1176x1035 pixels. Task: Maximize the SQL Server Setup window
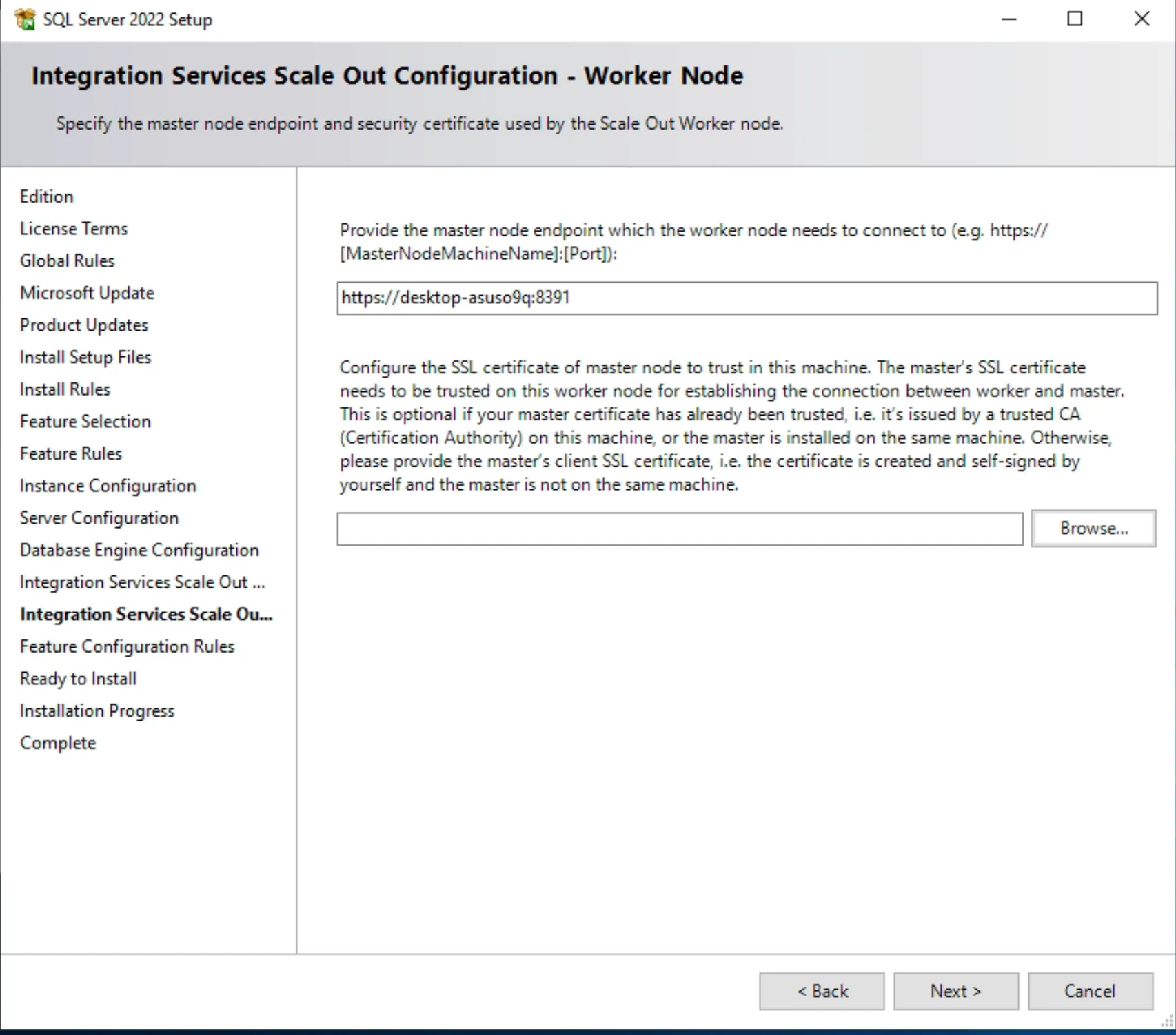pos(1075,19)
